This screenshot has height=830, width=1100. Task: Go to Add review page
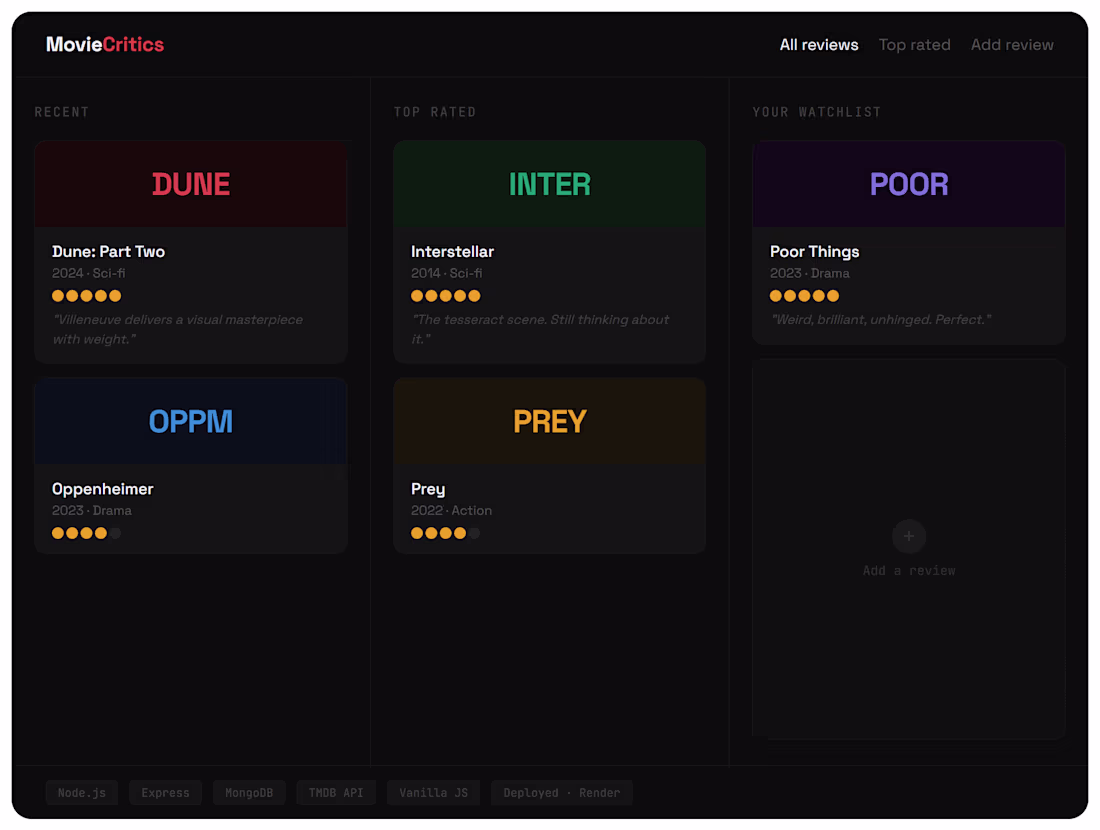click(x=1012, y=45)
